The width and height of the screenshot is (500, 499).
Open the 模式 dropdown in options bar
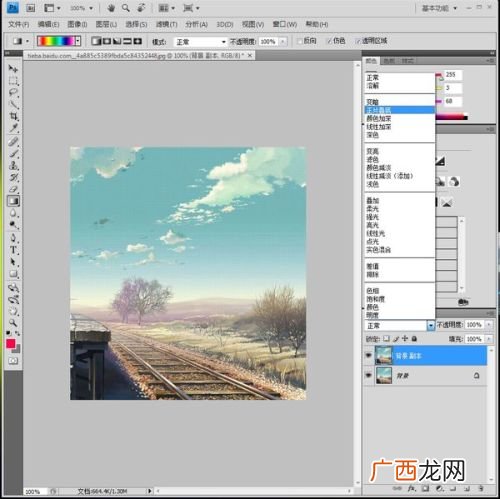[200, 42]
